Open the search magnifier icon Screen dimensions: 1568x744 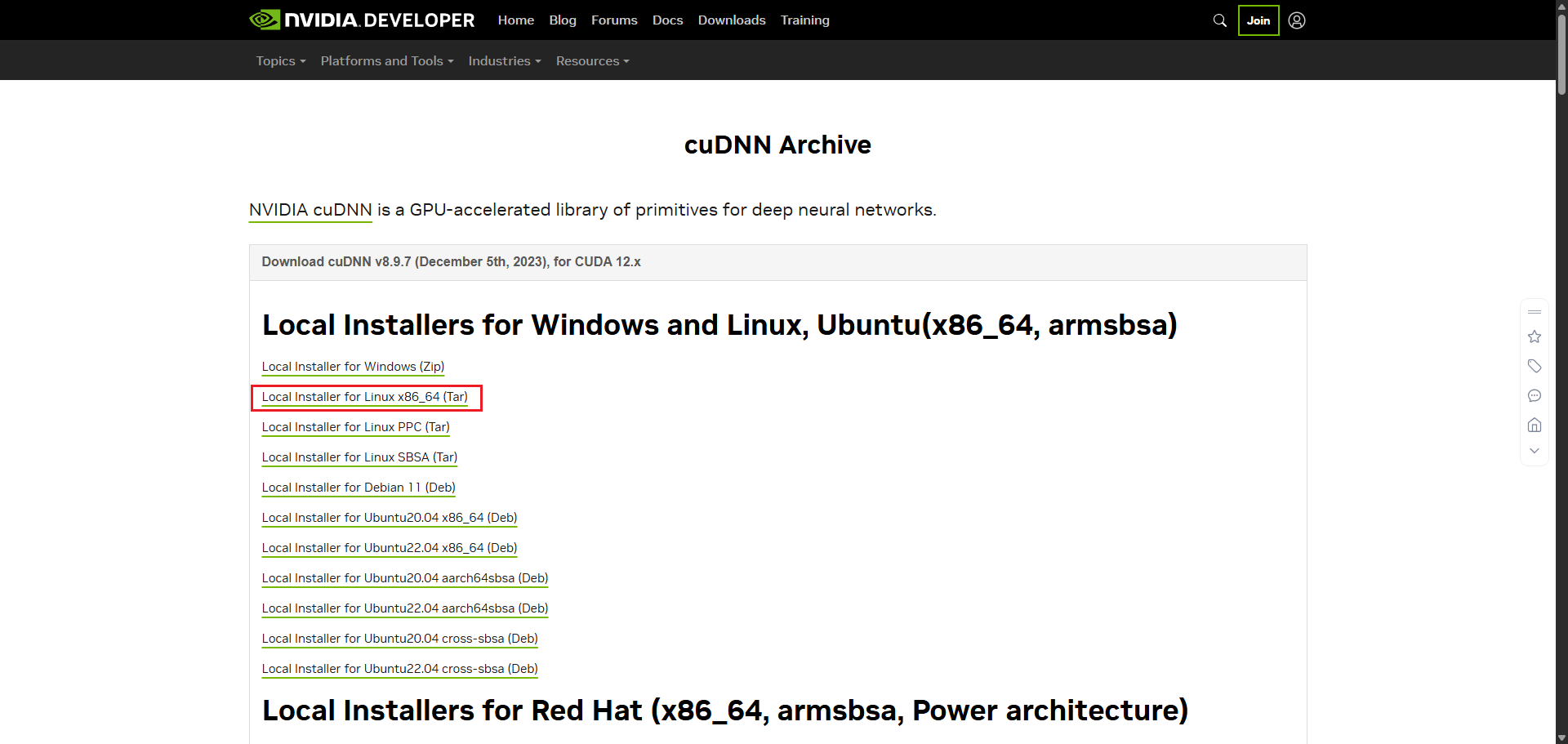pos(1220,20)
